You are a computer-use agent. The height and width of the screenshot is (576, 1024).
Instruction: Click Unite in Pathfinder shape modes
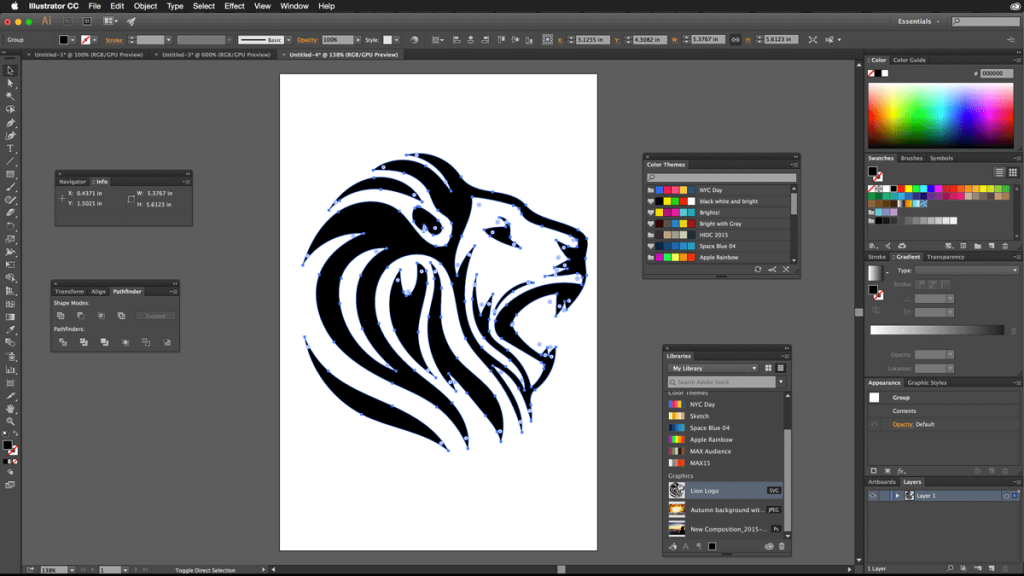[x=61, y=316]
